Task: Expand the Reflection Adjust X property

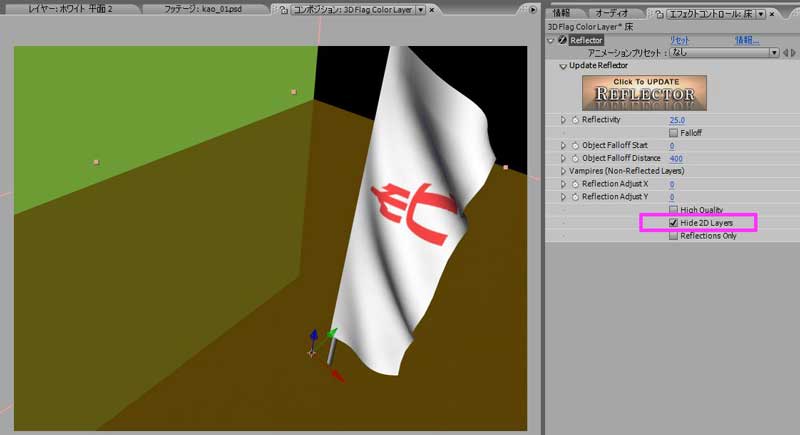Action: coord(563,184)
